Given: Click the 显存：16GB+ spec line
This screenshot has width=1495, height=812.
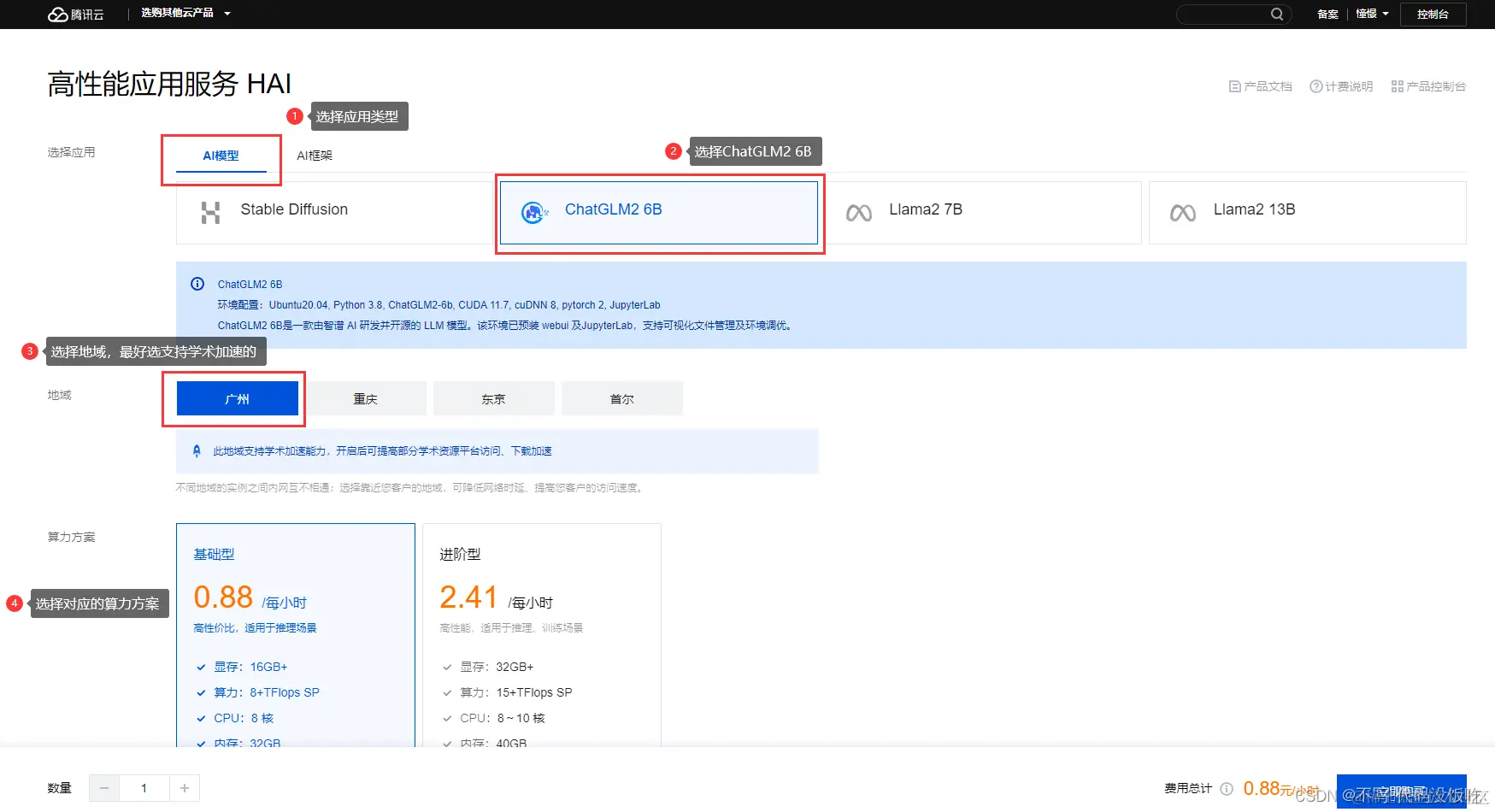Looking at the screenshot, I should [250, 667].
